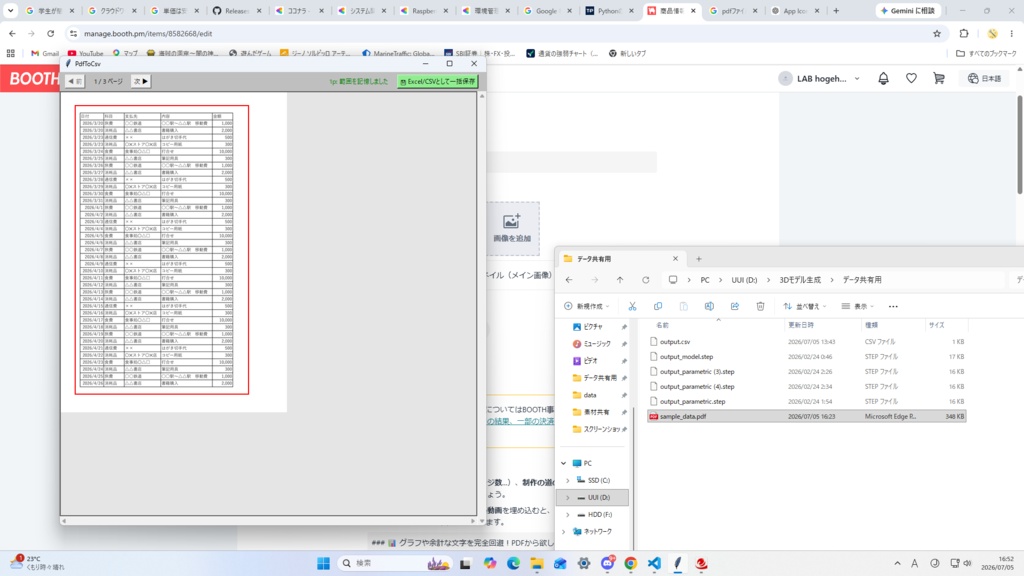The image size is (1024, 576).
Task: Open VS Code from the taskbar
Action: pyautogui.click(x=654, y=563)
